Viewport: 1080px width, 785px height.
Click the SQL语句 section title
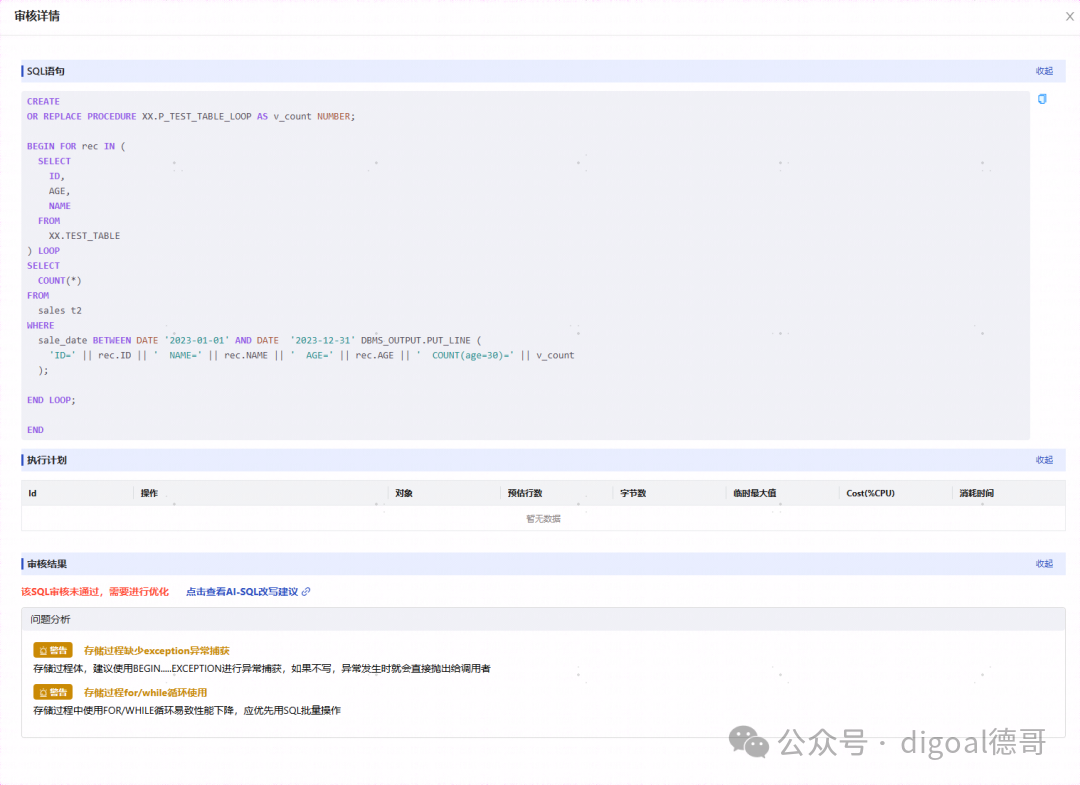coord(45,71)
